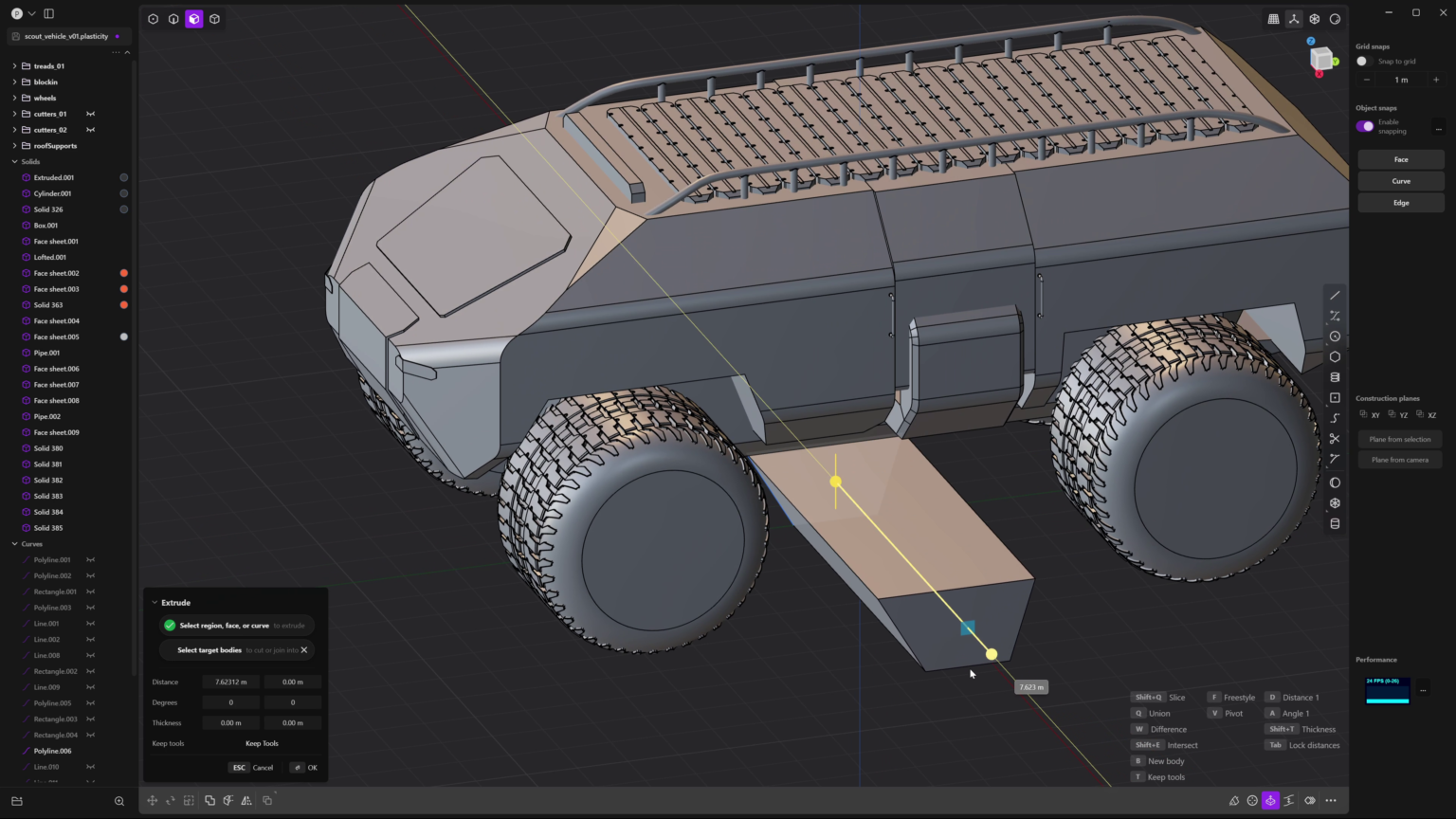1456x819 pixels.
Task: Select the XZ construction plane
Action: [x=1426, y=414]
